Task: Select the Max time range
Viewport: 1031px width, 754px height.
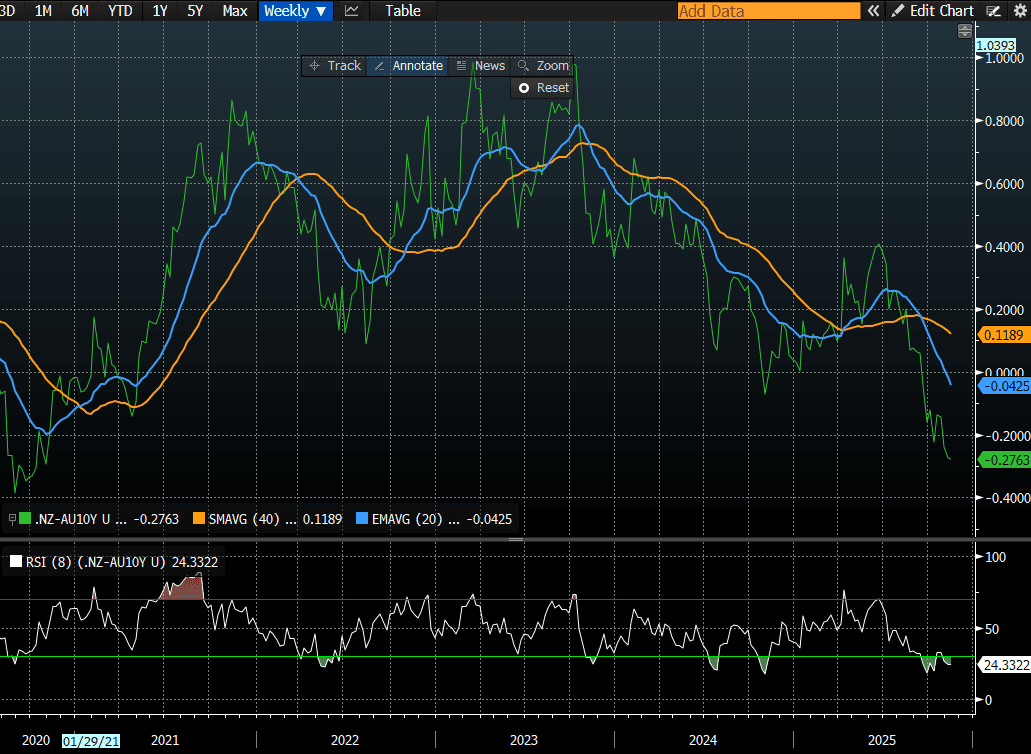Action: tap(235, 11)
